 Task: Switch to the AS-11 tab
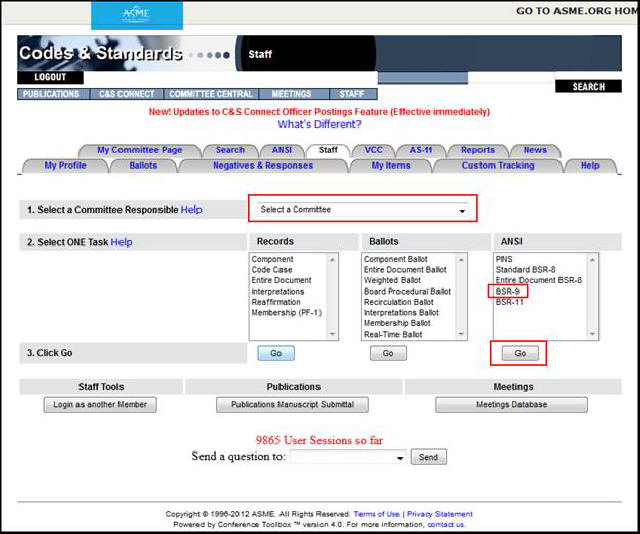click(421, 150)
